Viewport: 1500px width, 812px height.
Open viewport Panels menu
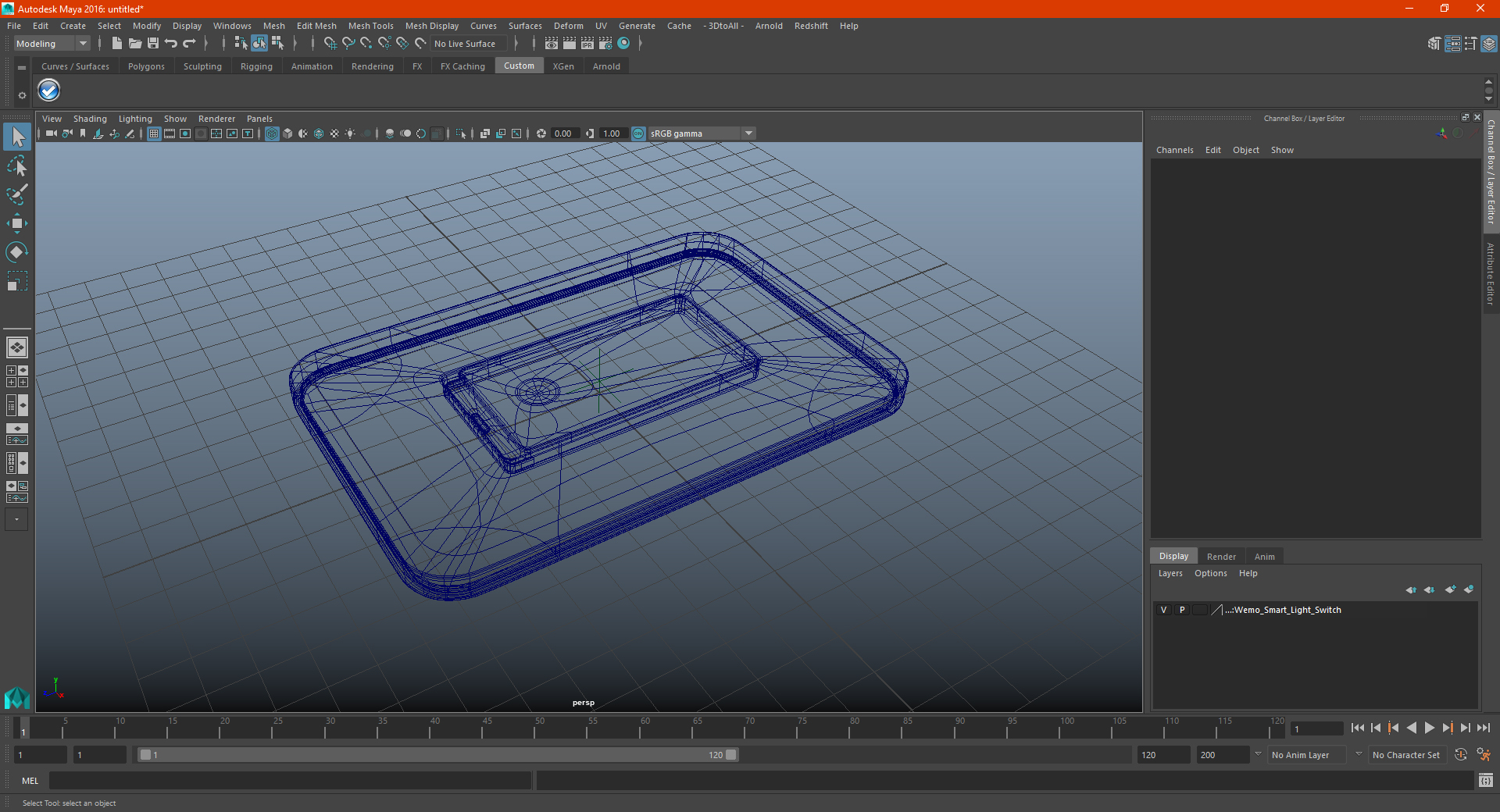tap(259, 119)
